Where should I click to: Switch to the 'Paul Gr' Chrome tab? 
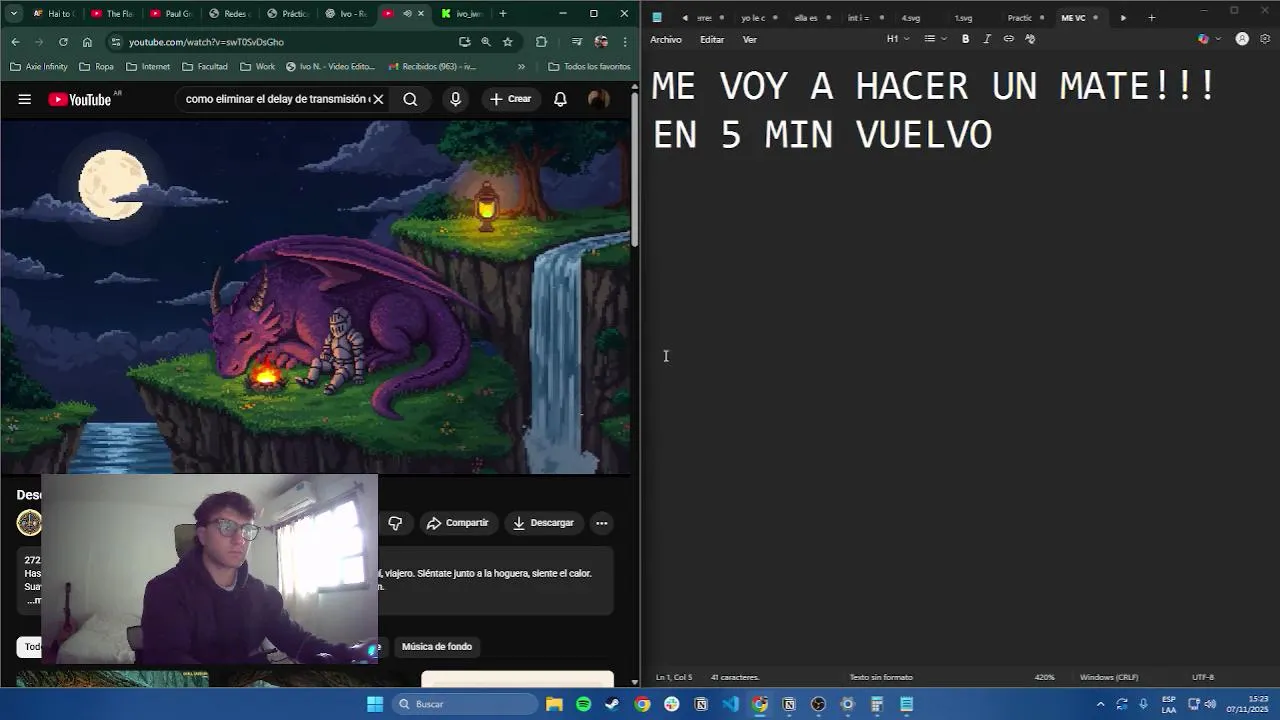tap(171, 14)
